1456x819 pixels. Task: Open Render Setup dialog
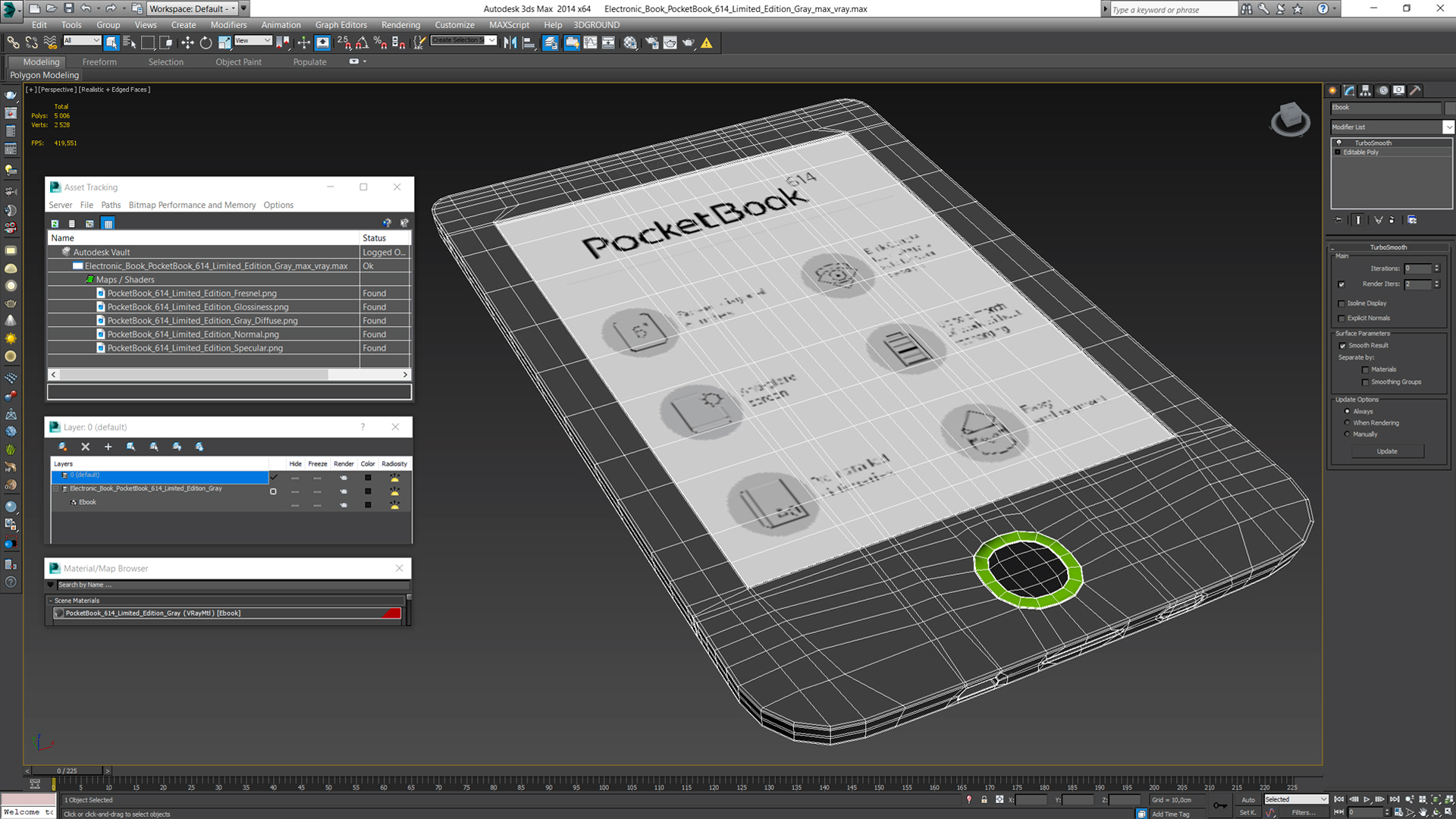click(x=651, y=42)
